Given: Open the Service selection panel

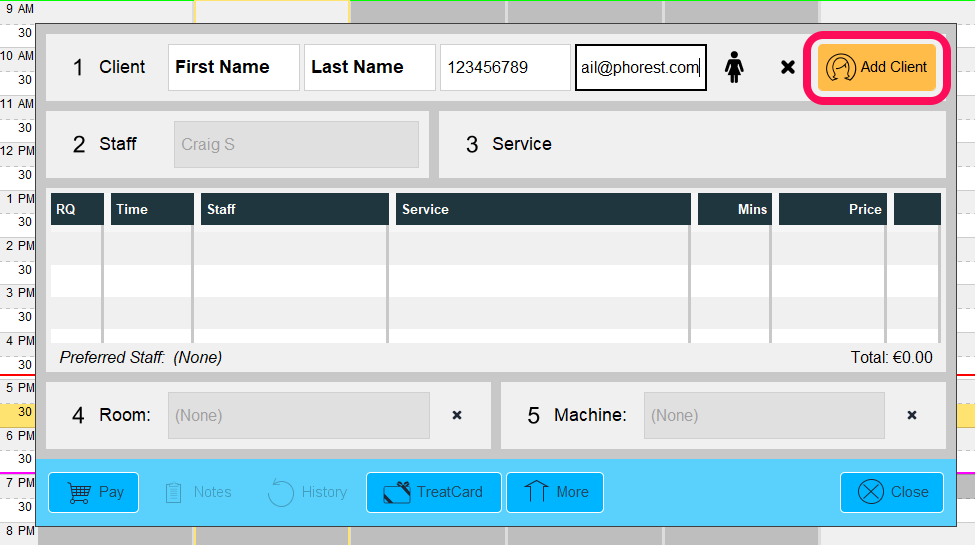Looking at the screenshot, I should [x=692, y=144].
